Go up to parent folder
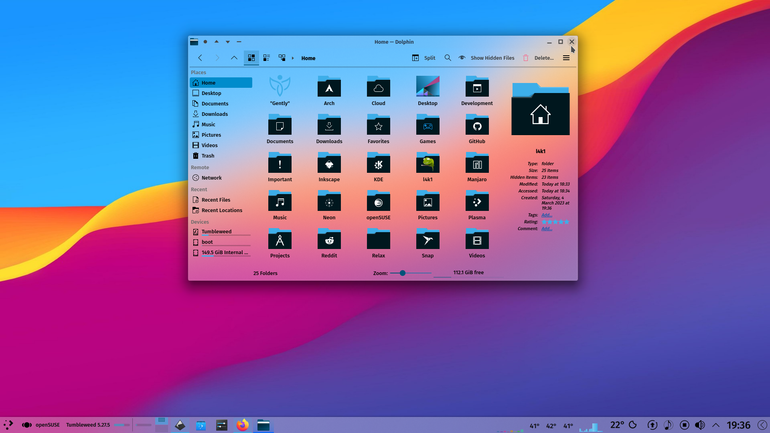Screen dimensions: 770x433 pos(234,58)
